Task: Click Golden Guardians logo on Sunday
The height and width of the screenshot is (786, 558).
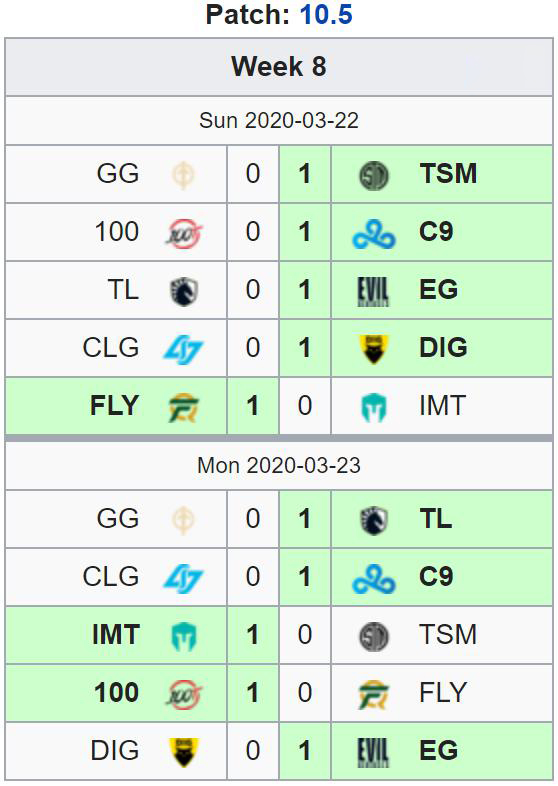Action: pyautogui.click(x=183, y=175)
